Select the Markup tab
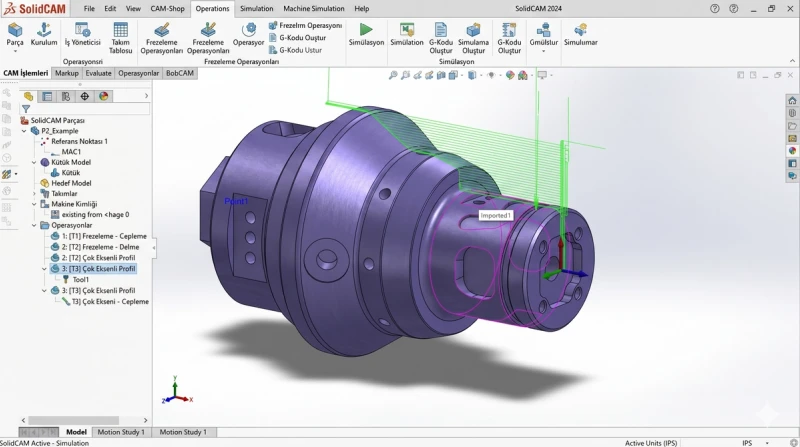This screenshot has height=447, width=800. tap(67, 73)
